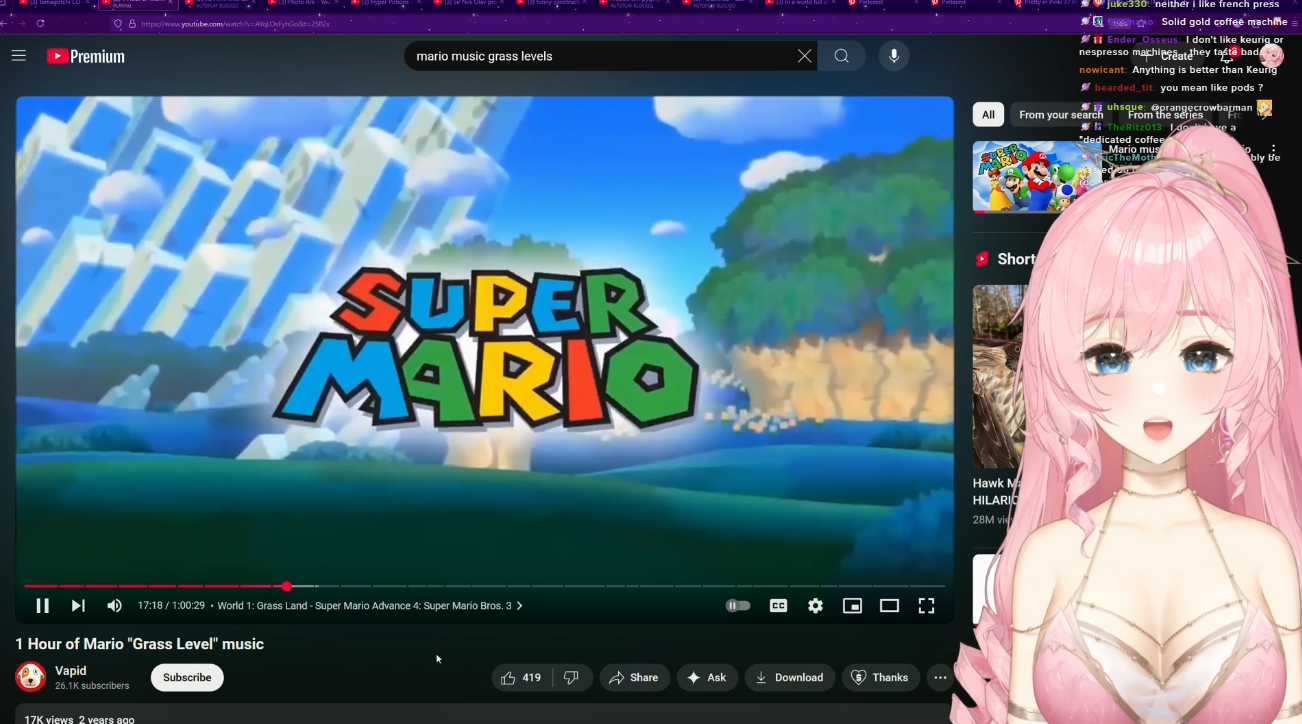The width and height of the screenshot is (1302, 724).
Task: Switch to theater mode
Action: (889, 606)
